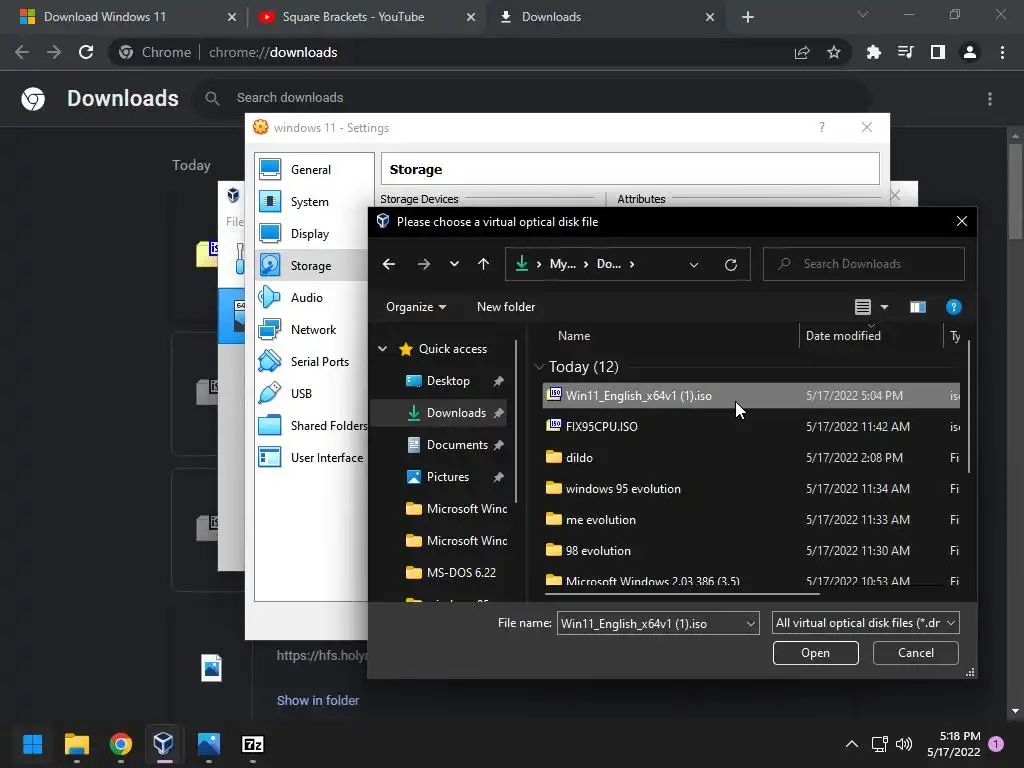Open File Explorer from taskbar
This screenshot has width=1024, height=768.
(77, 744)
